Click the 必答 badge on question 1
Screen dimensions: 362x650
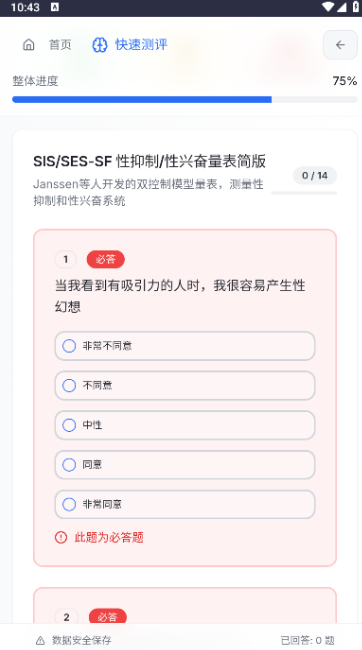pyautogui.click(x=106, y=260)
